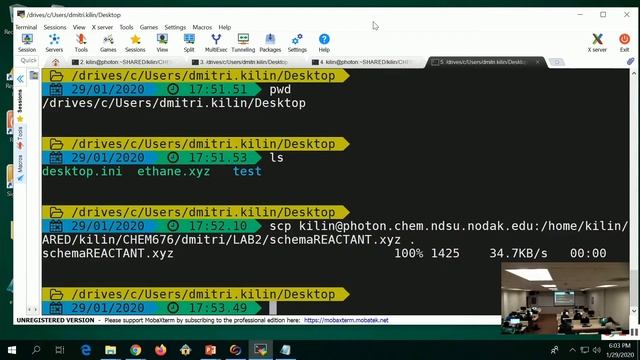This screenshot has width=640, height=360.
Task: Click the terminal scrollbar down arrow
Action: 634,311
